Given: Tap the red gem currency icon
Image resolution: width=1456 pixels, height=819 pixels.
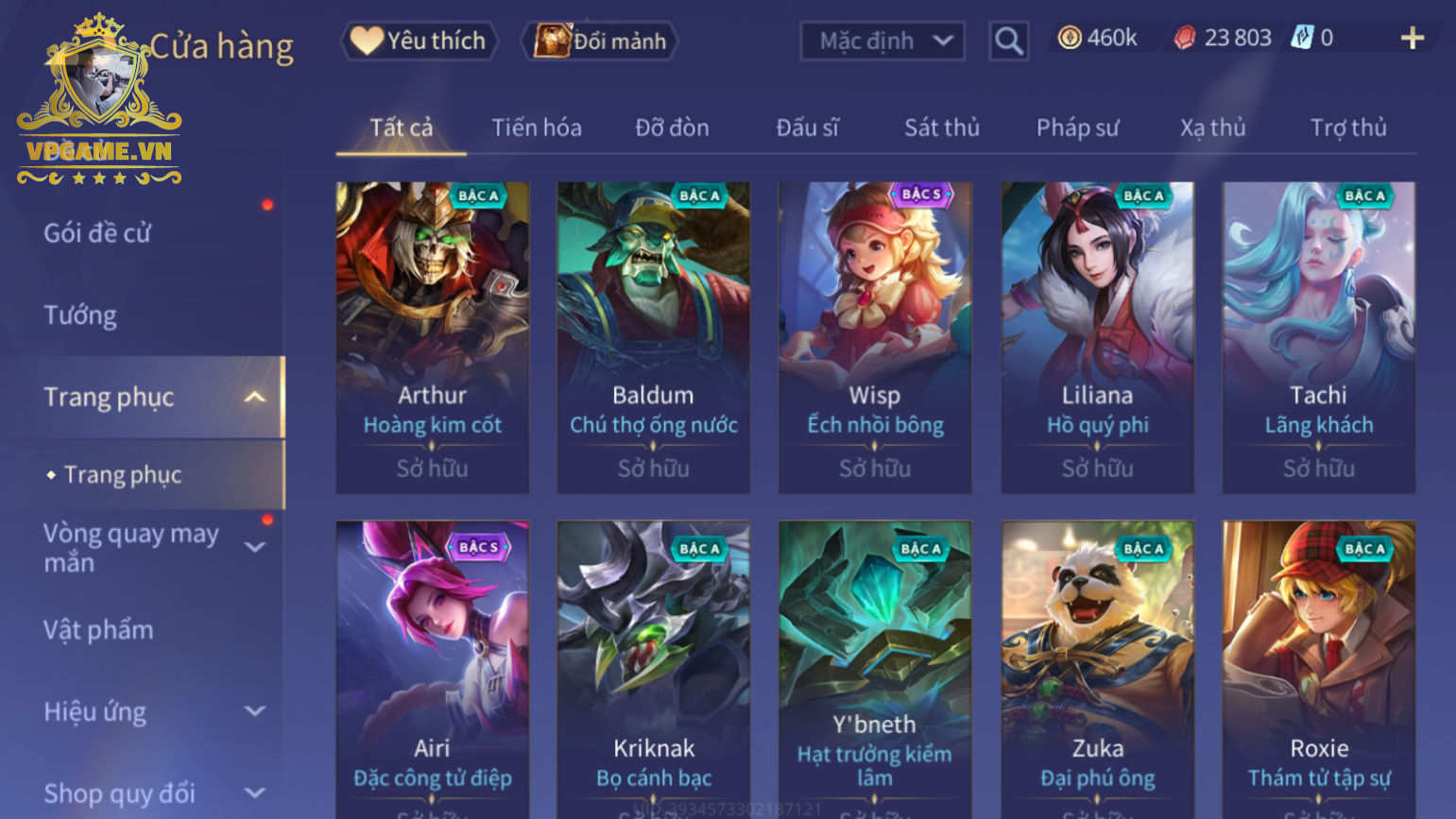Looking at the screenshot, I should [x=1184, y=38].
